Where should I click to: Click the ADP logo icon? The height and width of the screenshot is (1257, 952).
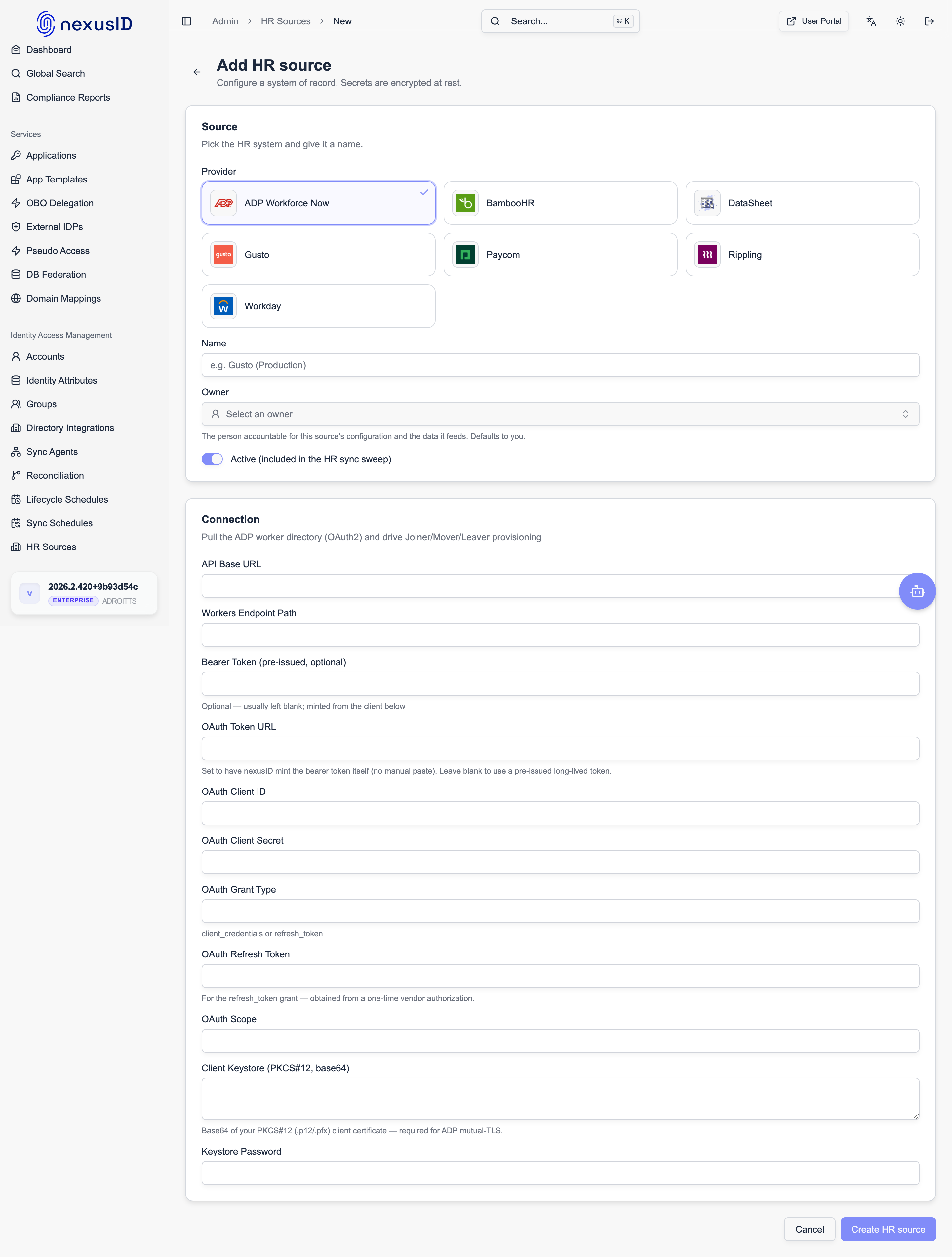pos(223,203)
